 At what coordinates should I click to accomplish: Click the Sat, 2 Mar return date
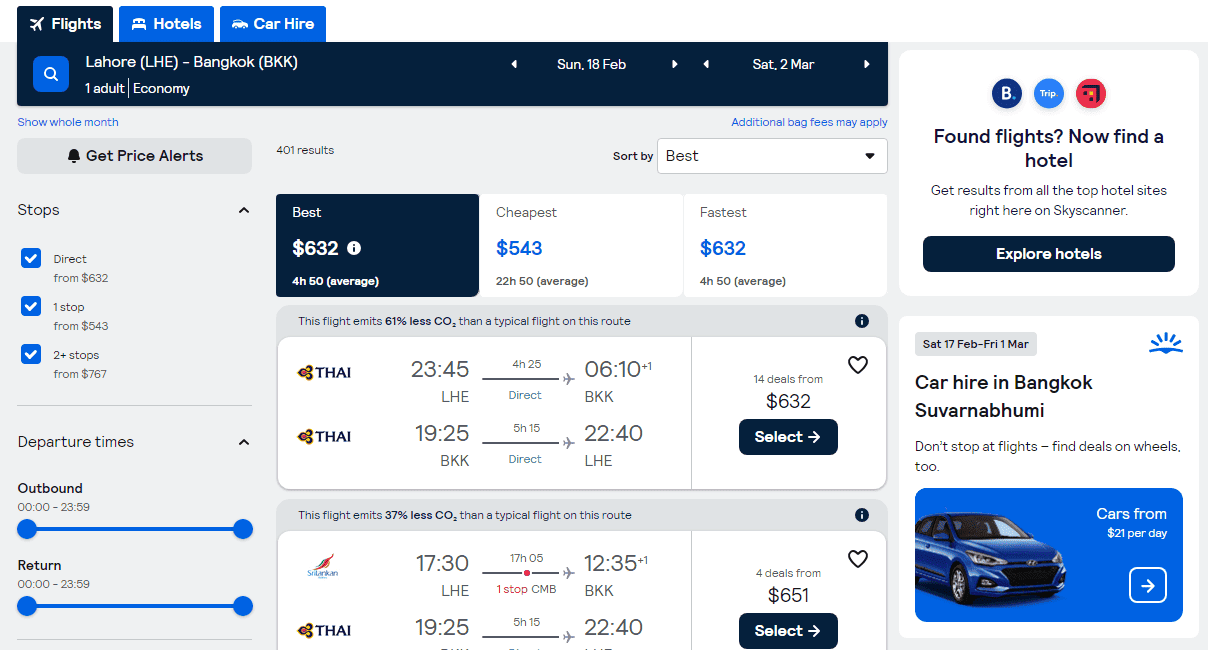pos(784,64)
